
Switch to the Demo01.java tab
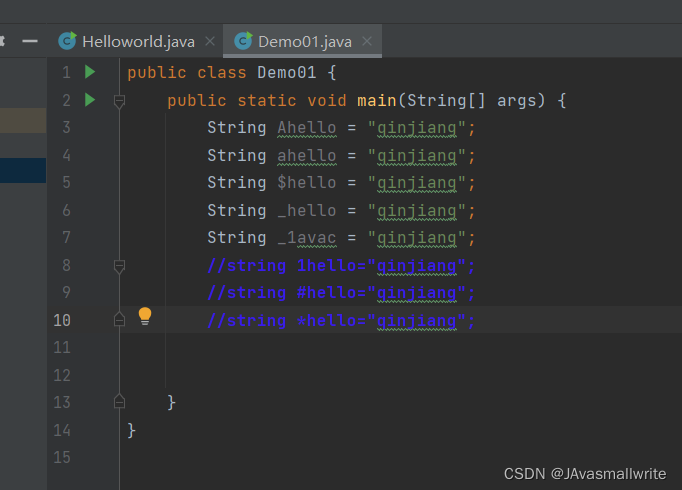click(x=302, y=42)
